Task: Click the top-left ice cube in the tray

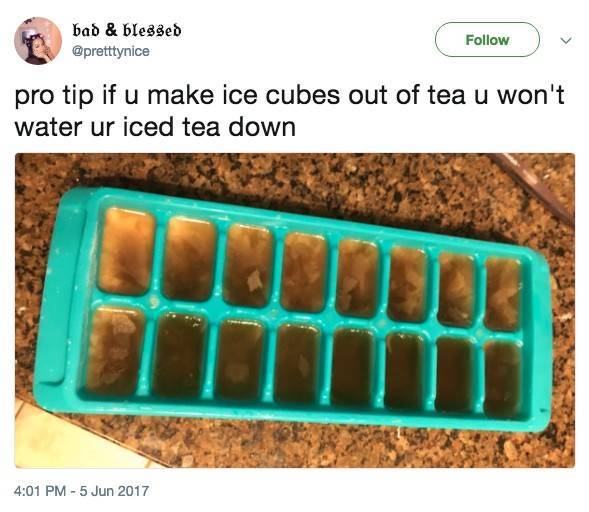Action: [127, 251]
